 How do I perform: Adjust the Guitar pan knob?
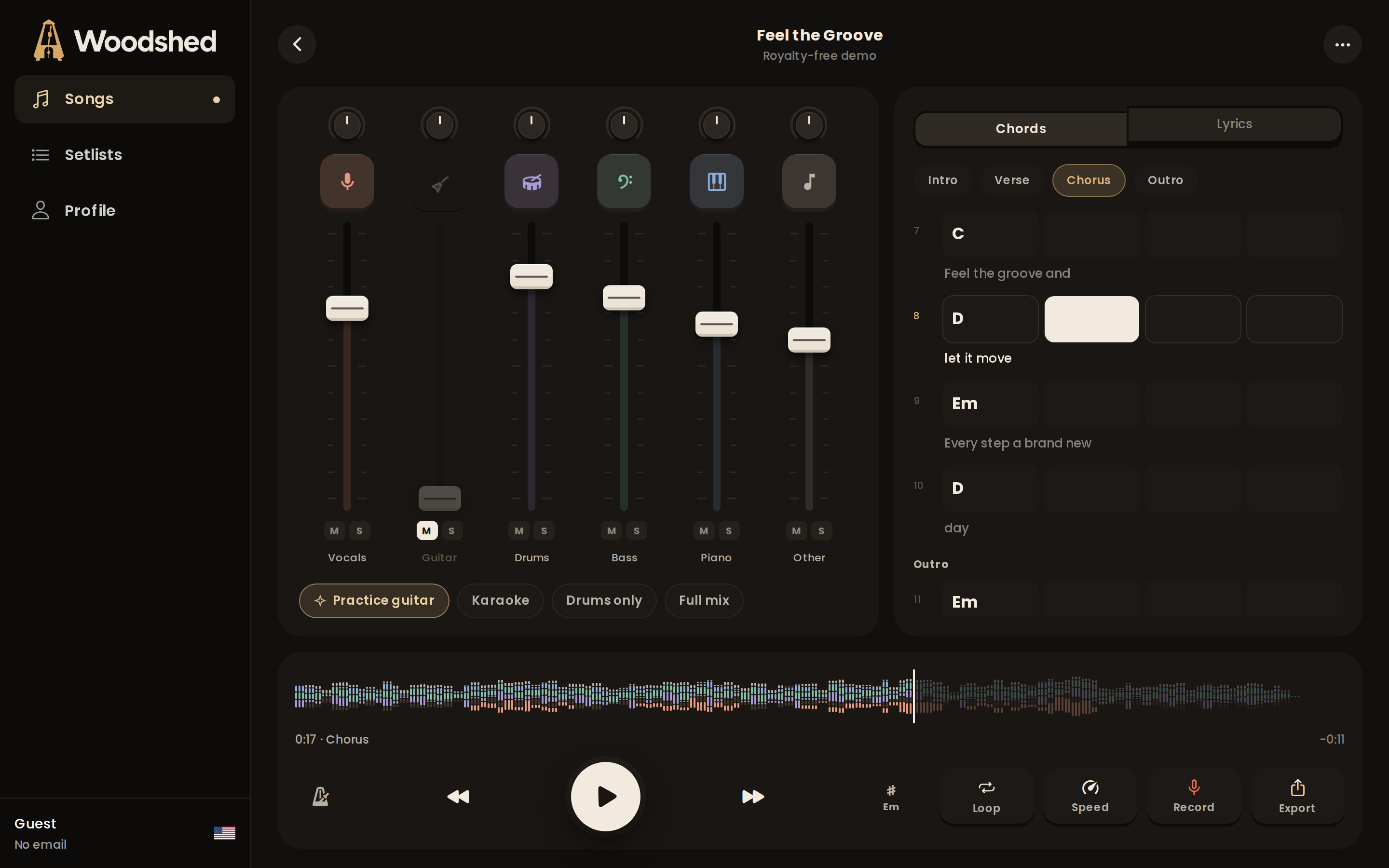[440, 124]
